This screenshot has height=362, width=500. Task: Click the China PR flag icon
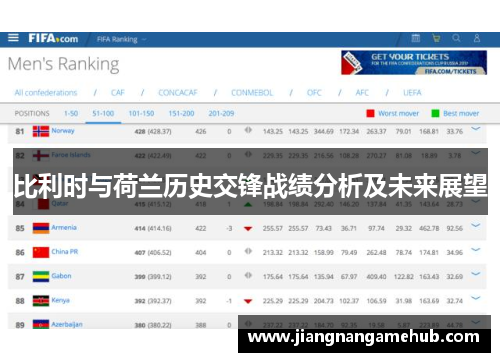tap(41, 252)
